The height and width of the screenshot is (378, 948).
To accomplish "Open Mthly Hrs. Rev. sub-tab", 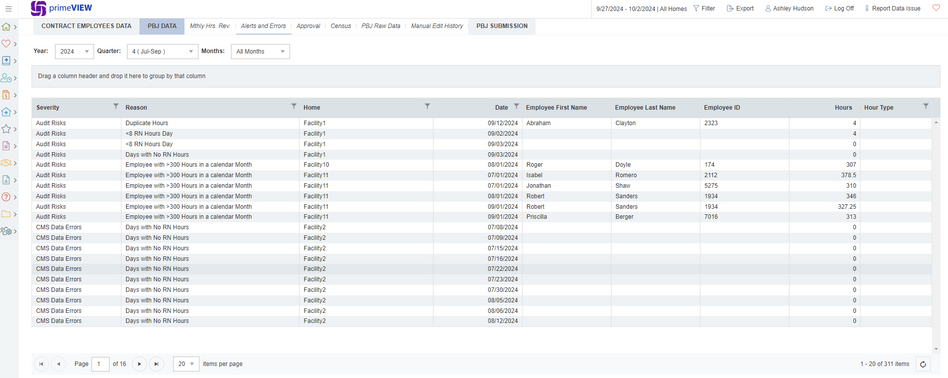I will [x=210, y=26].
